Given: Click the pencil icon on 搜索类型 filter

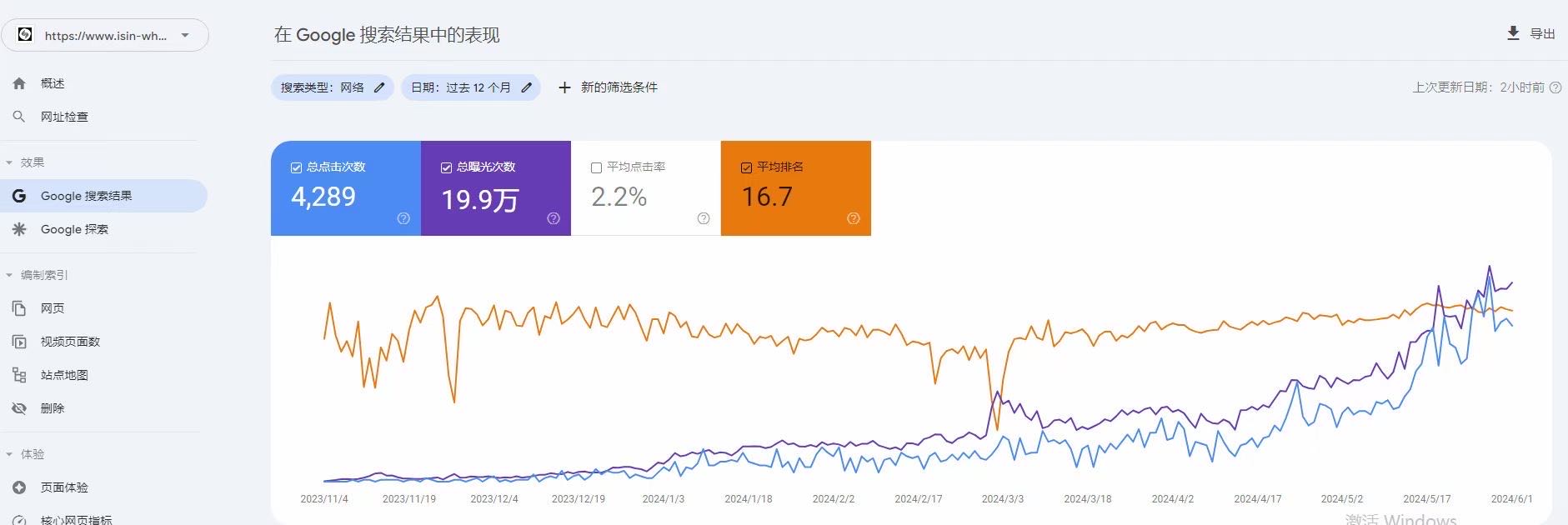Looking at the screenshot, I should pyautogui.click(x=379, y=87).
